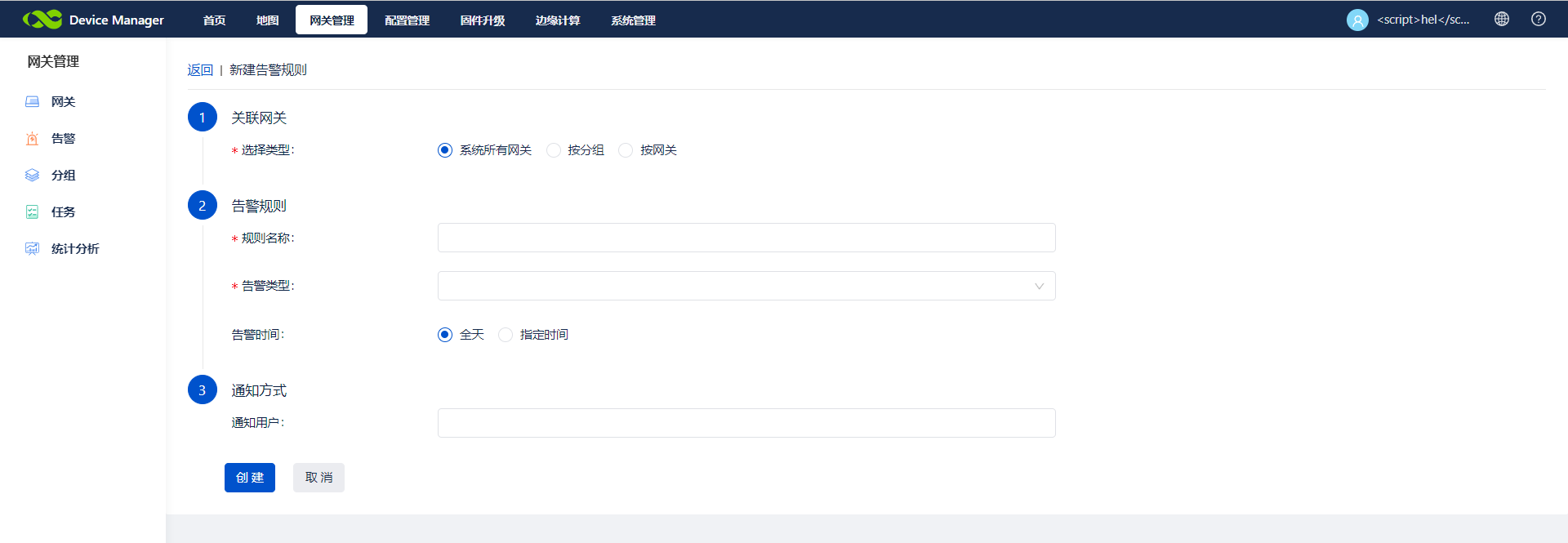The width and height of the screenshot is (1568, 543).
Task: Click the 创建 button
Action: 250,478
